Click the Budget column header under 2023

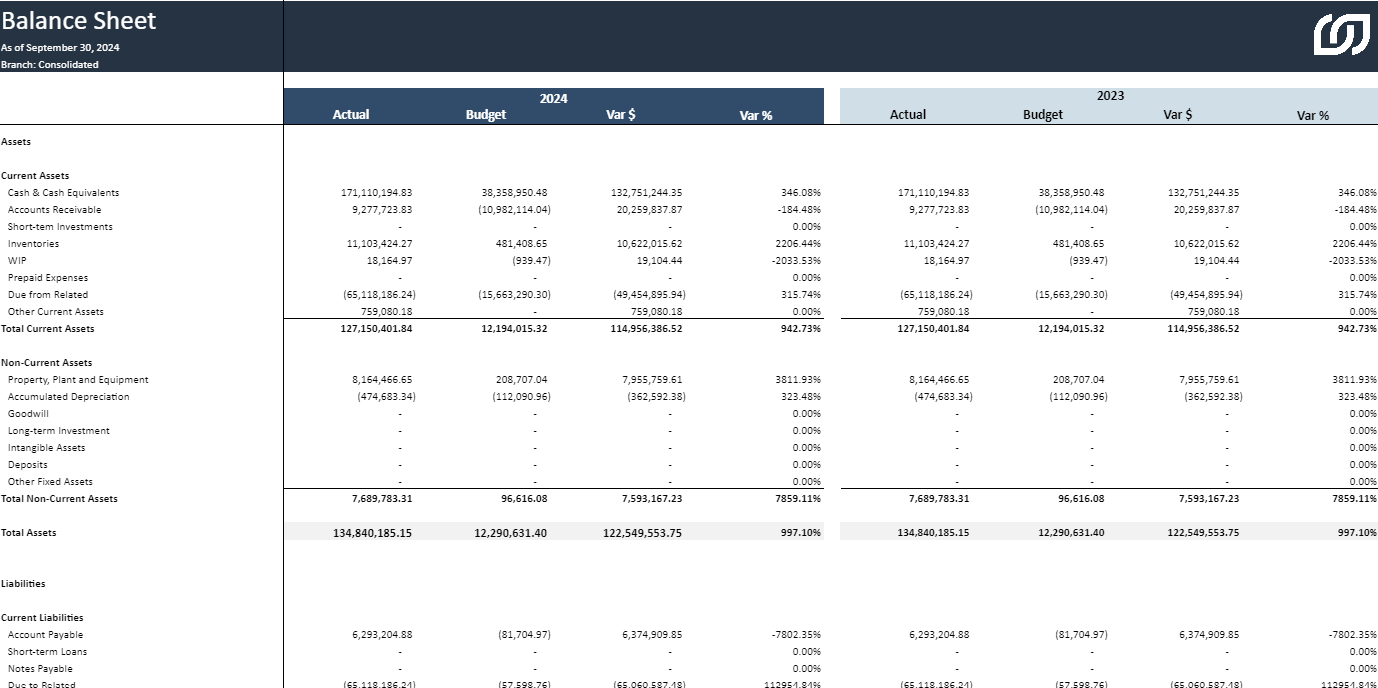[x=1042, y=115]
